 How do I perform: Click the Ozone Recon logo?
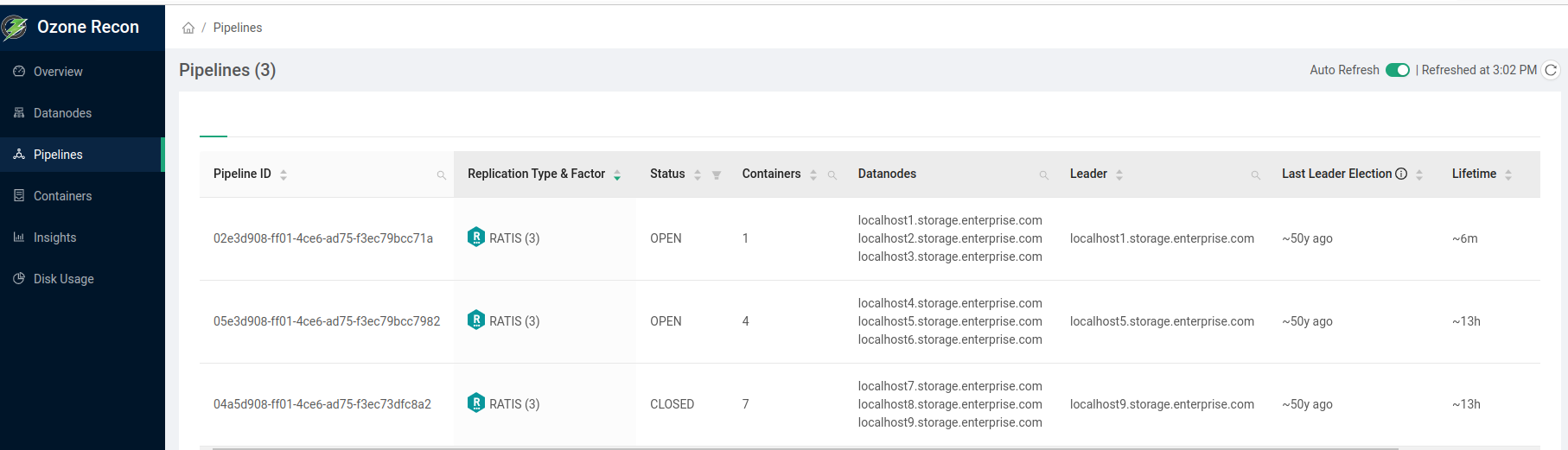(x=16, y=28)
